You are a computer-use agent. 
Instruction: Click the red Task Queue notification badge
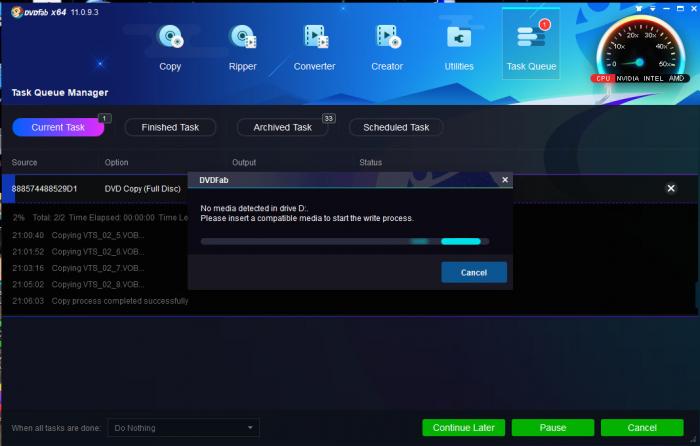pos(544,25)
